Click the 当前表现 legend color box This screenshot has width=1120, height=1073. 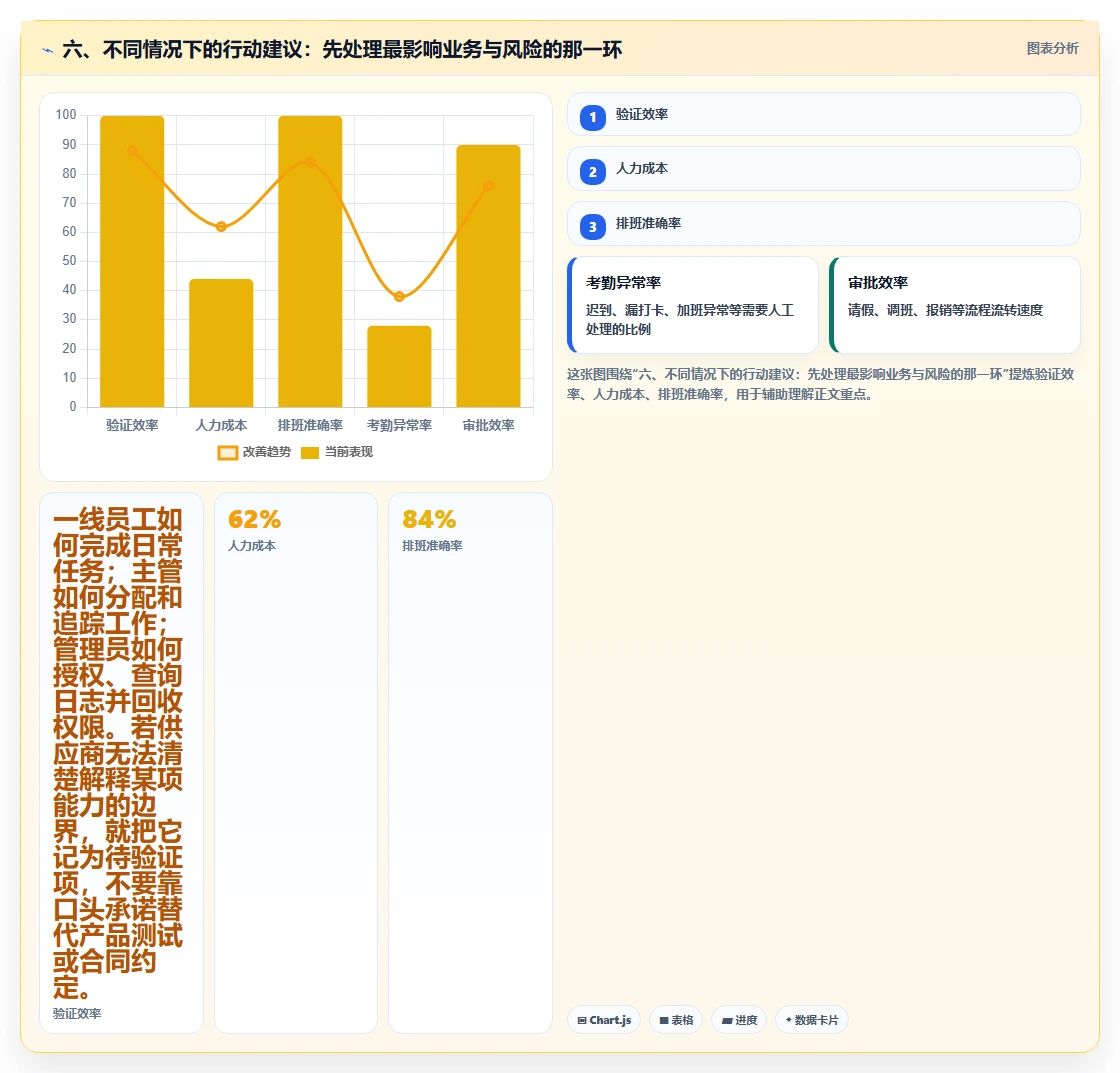point(310,453)
